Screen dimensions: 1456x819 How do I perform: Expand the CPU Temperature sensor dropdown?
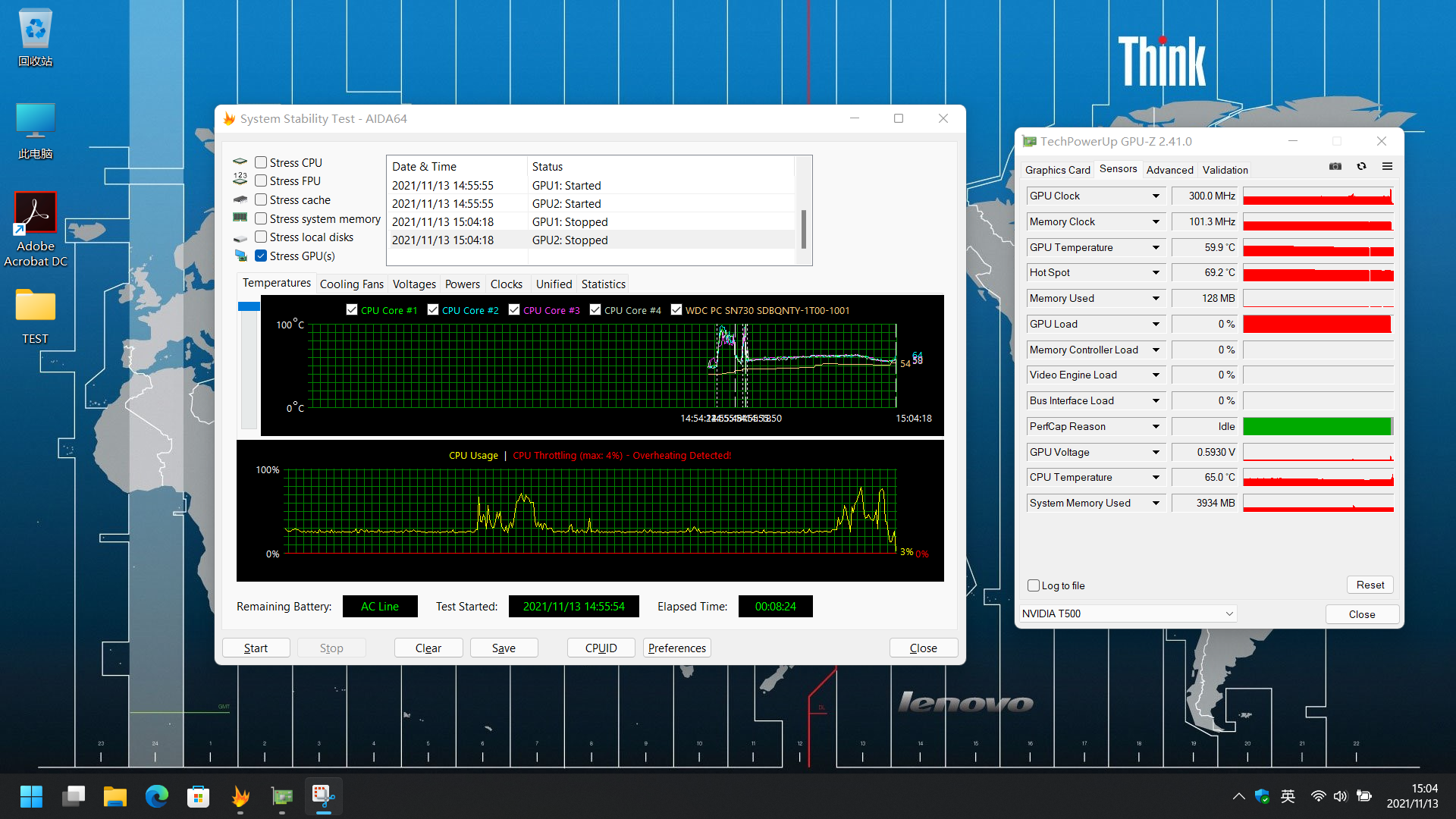pyautogui.click(x=1156, y=477)
